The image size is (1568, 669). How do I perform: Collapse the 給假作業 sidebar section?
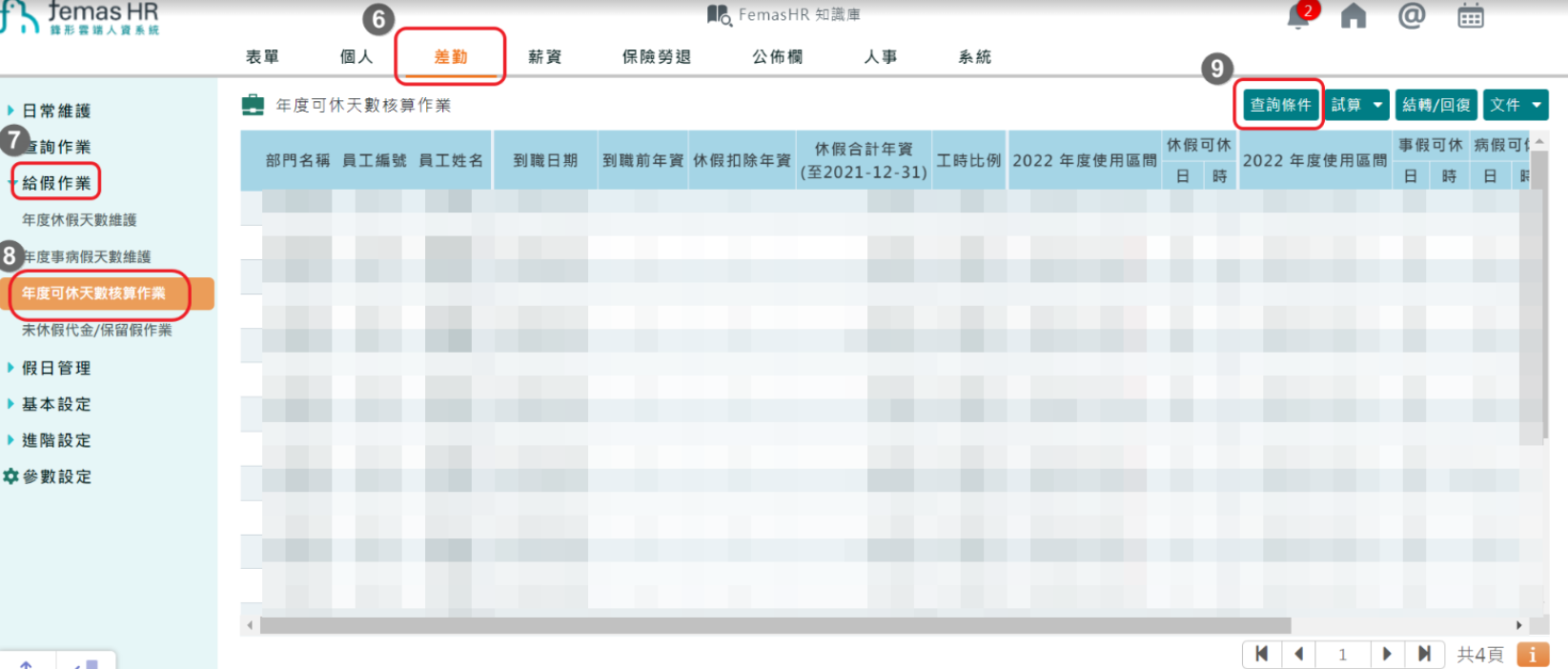pos(56,183)
